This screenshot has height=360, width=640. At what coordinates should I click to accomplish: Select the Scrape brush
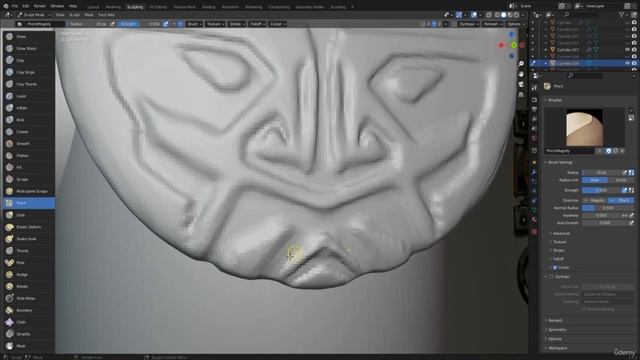(29, 179)
